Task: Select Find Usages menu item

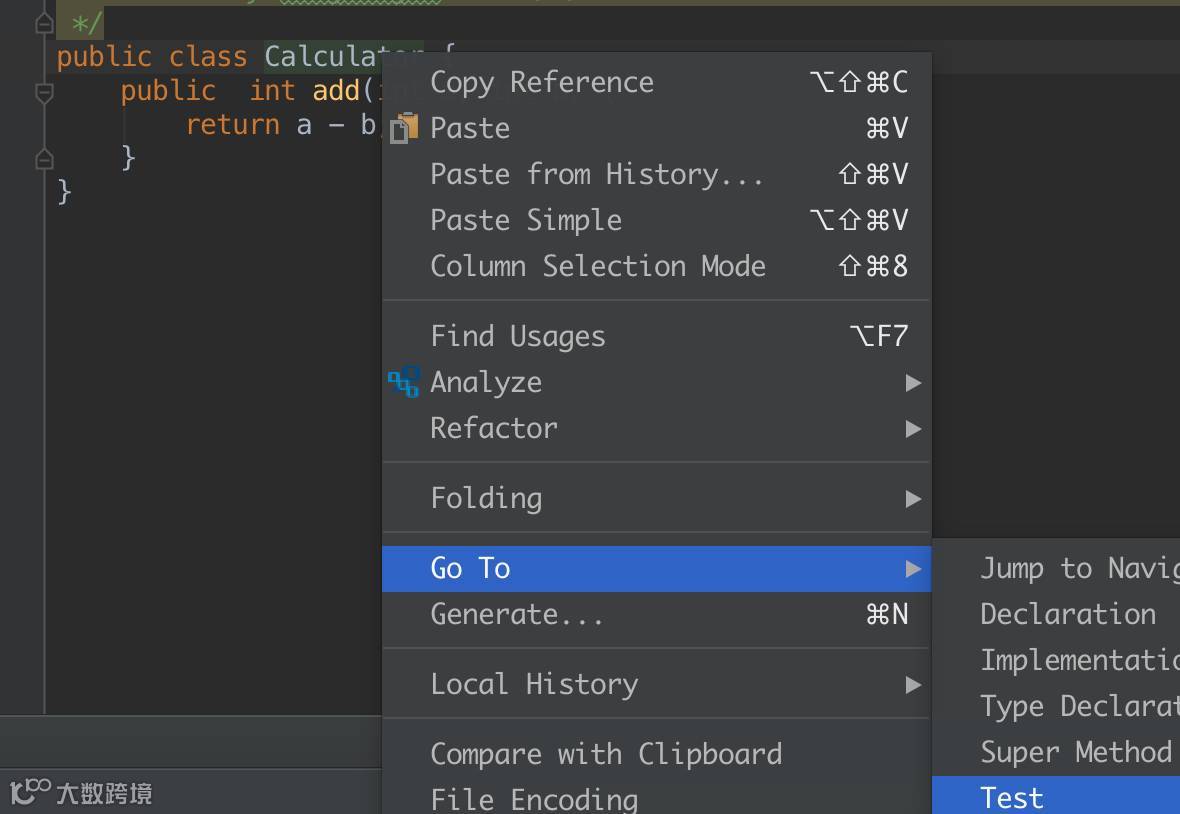Action: [x=517, y=337]
